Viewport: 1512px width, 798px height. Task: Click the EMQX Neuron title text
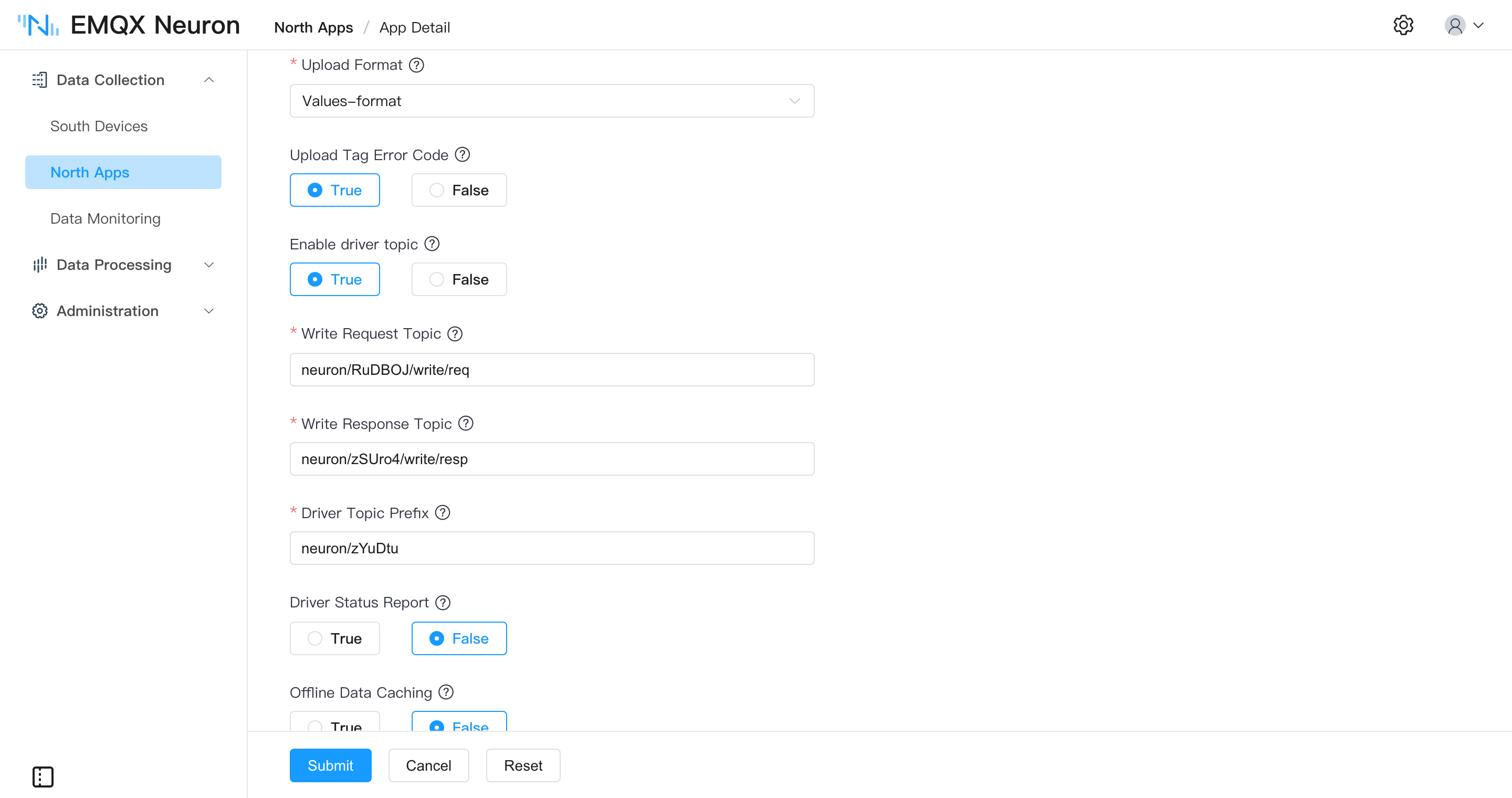[155, 25]
